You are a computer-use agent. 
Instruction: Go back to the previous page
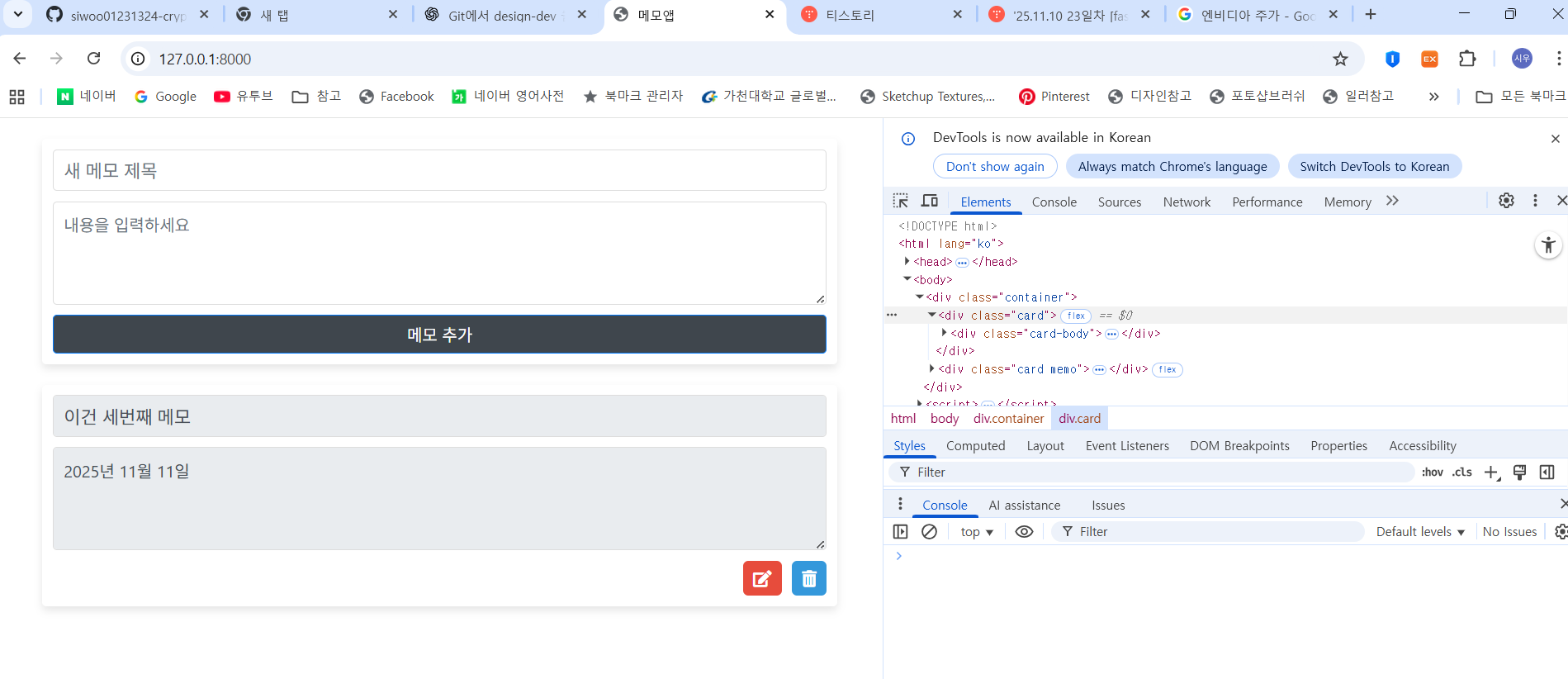coord(20,59)
